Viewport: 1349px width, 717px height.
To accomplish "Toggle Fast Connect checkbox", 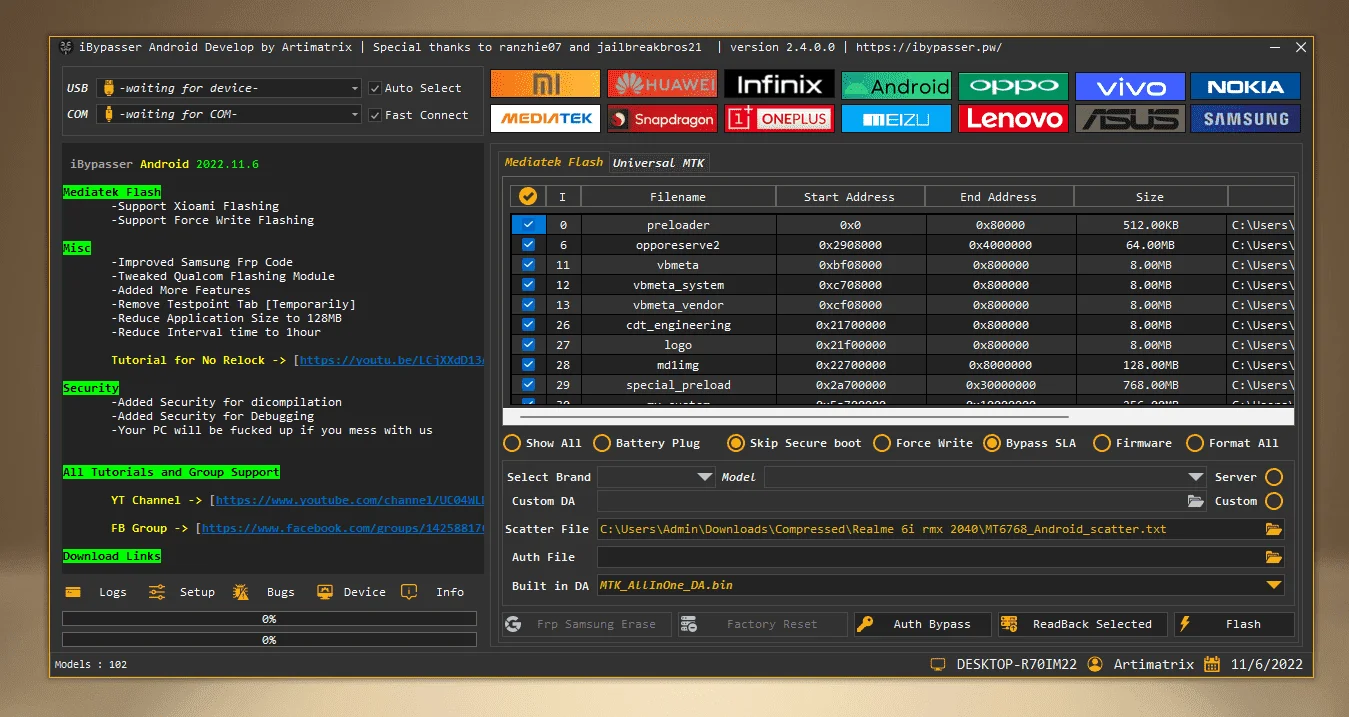I will point(375,115).
